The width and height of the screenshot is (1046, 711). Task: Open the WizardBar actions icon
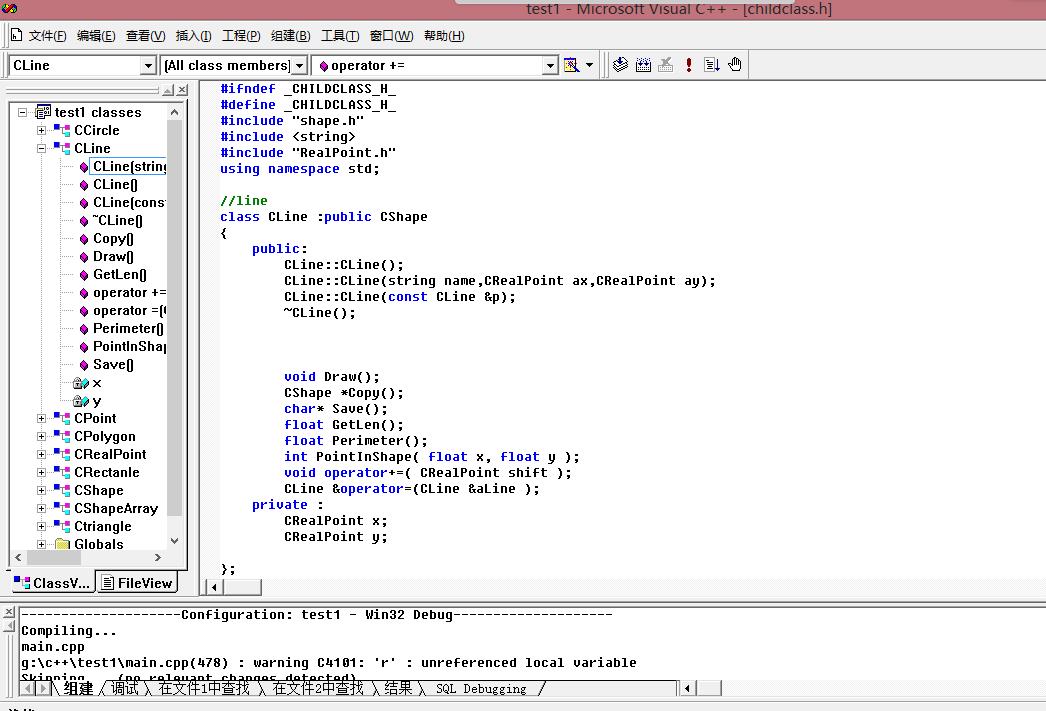point(571,65)
